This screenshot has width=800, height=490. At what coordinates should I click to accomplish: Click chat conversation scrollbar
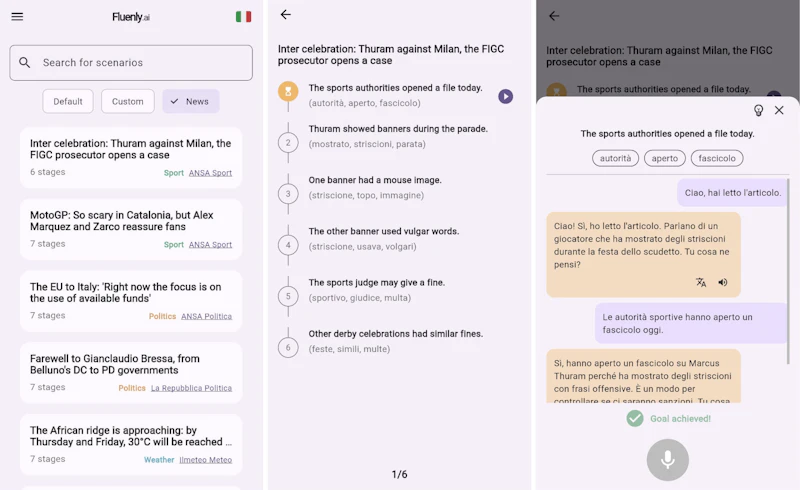[x=788, y=271]
